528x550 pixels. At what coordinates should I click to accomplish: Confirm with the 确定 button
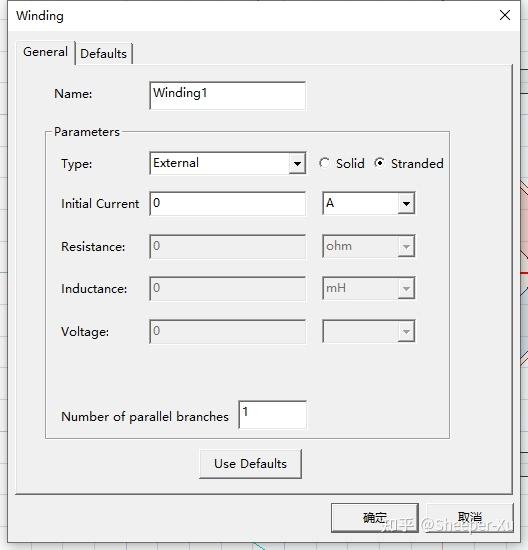(x=374, y=518)
